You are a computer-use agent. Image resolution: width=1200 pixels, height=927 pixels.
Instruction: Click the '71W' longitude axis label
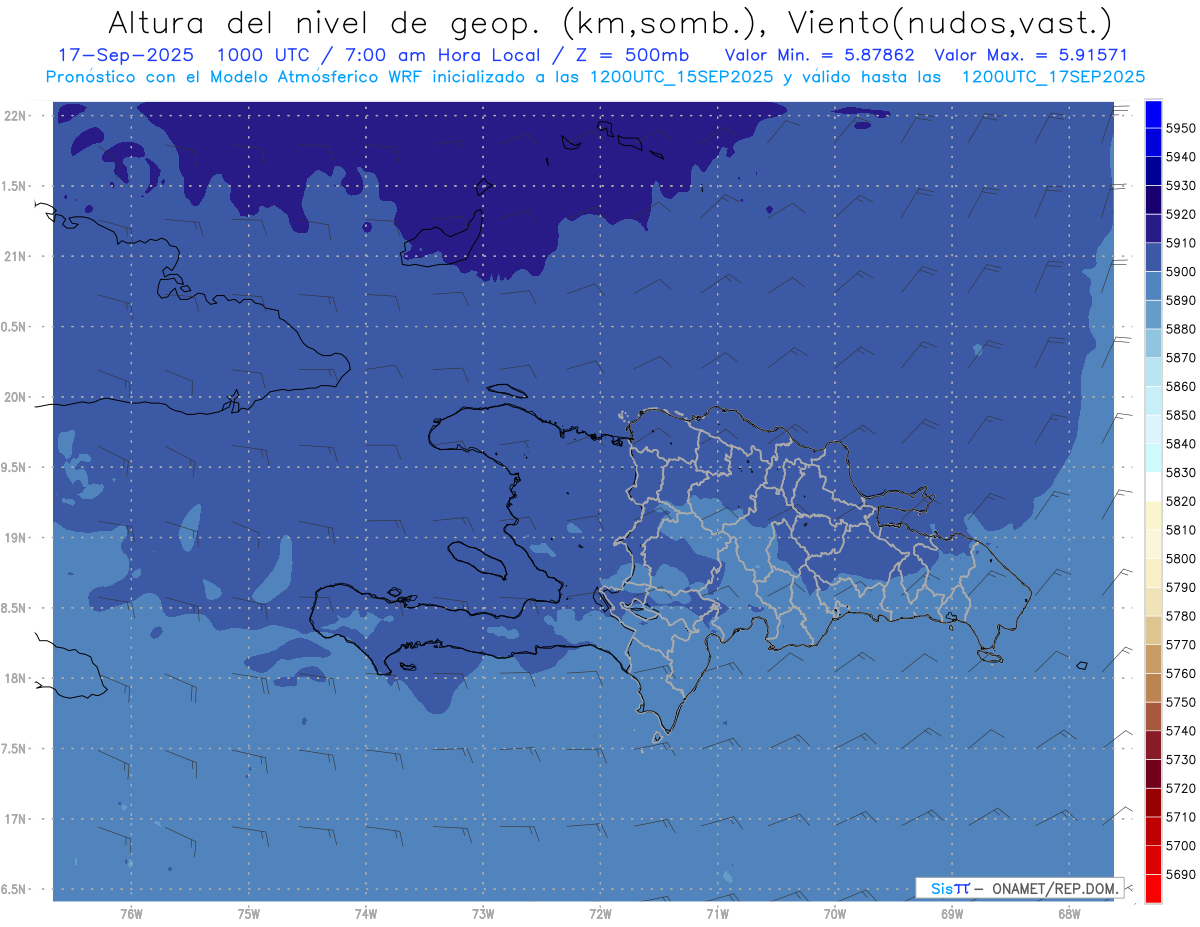[717, 914]
